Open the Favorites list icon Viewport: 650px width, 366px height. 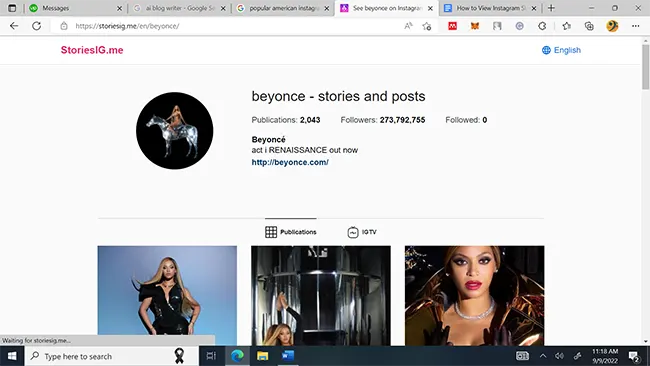pyautogui.click(x=567, y=26)
